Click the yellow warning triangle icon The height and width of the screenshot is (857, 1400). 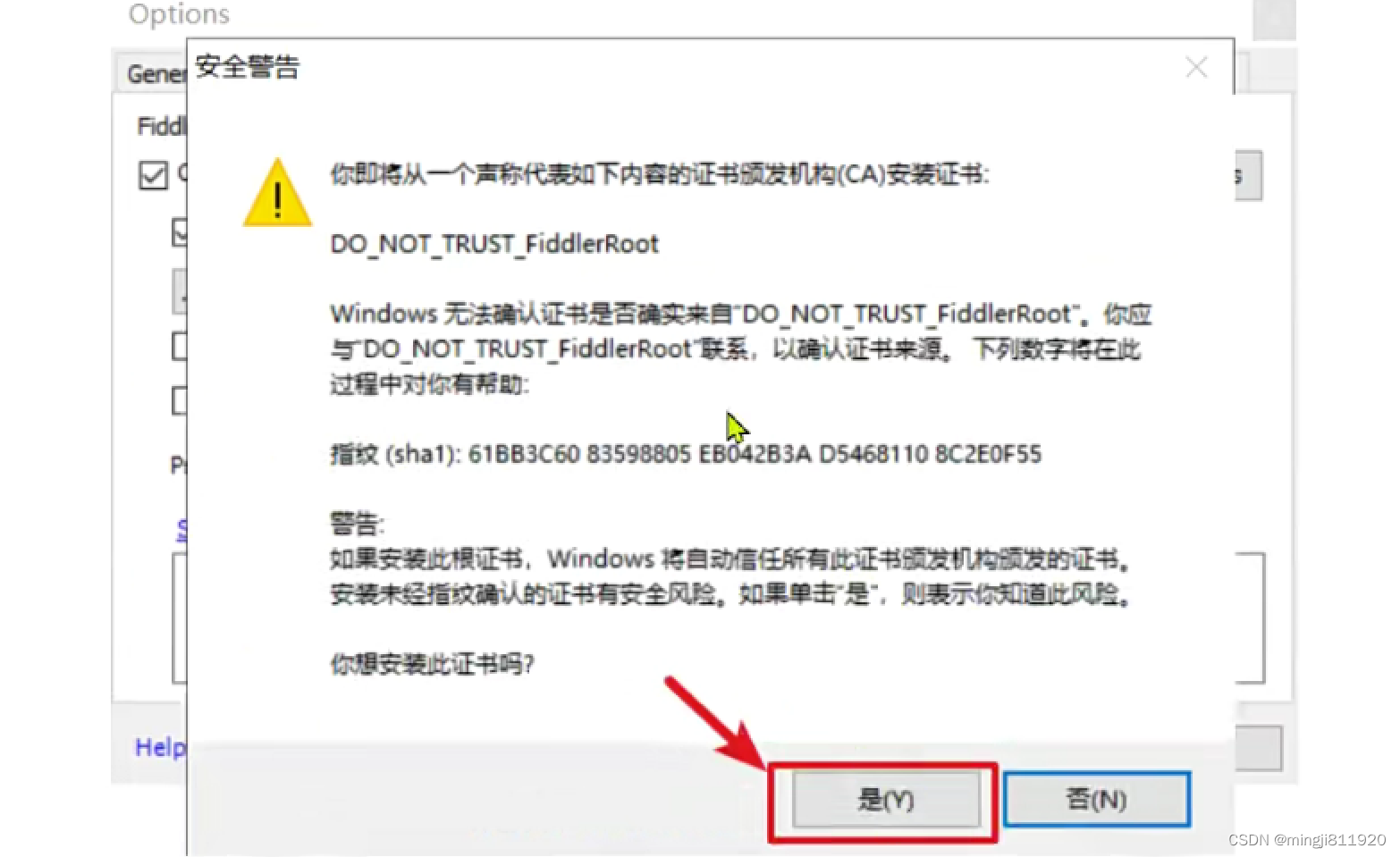277,192
